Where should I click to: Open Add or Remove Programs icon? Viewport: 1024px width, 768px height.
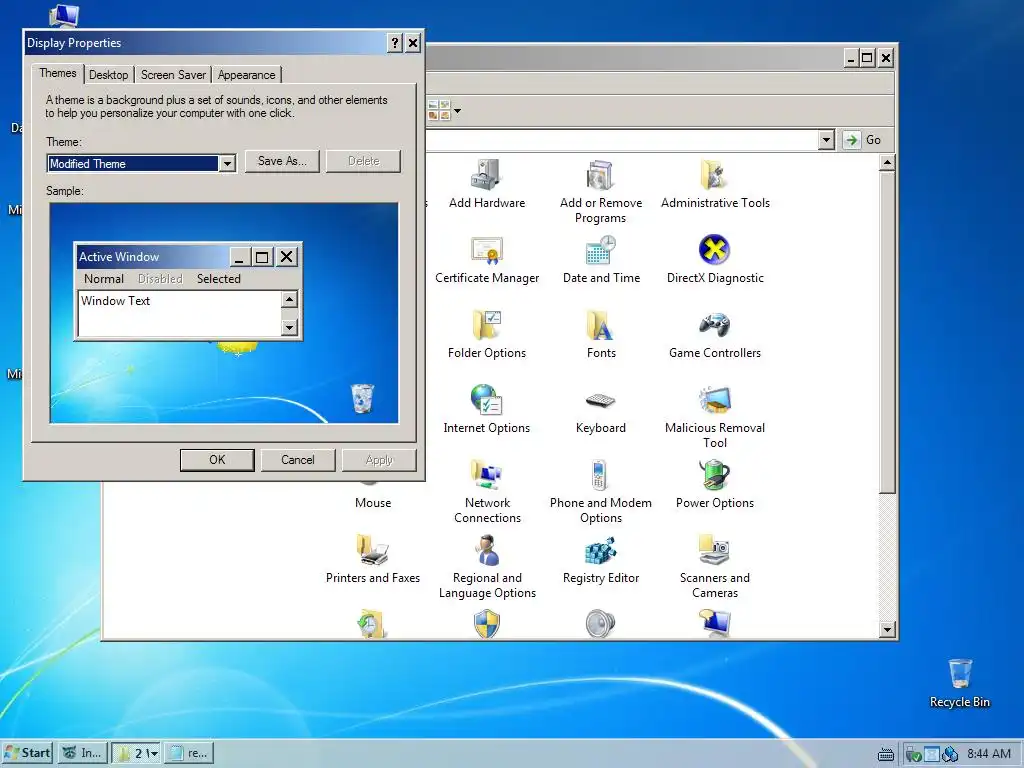[600, 175]
